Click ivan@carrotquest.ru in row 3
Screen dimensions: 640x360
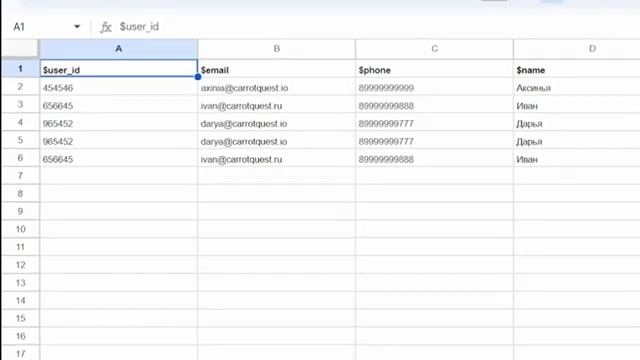[x=276, y=104]
